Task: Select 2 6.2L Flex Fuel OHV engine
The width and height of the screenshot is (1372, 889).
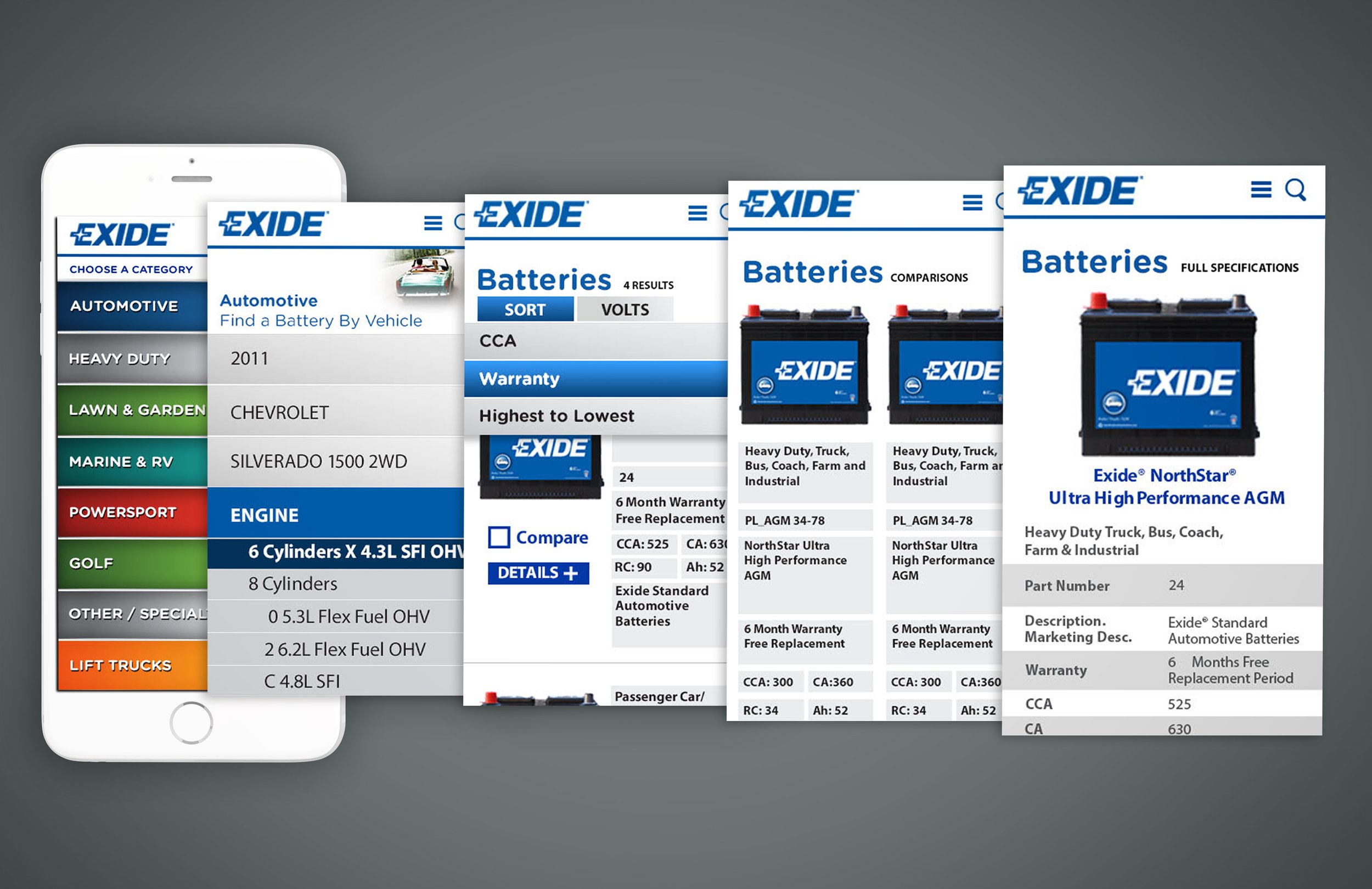Action: 335,649
